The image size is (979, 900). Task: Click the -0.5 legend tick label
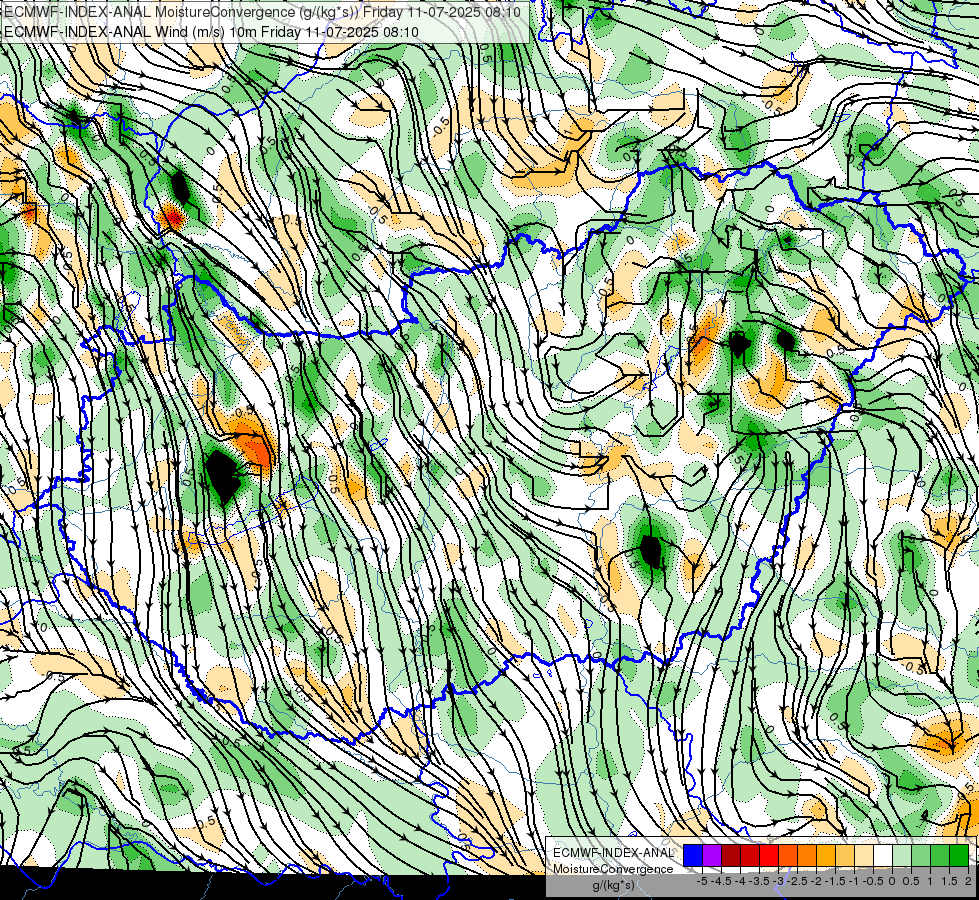pos(873,881)
